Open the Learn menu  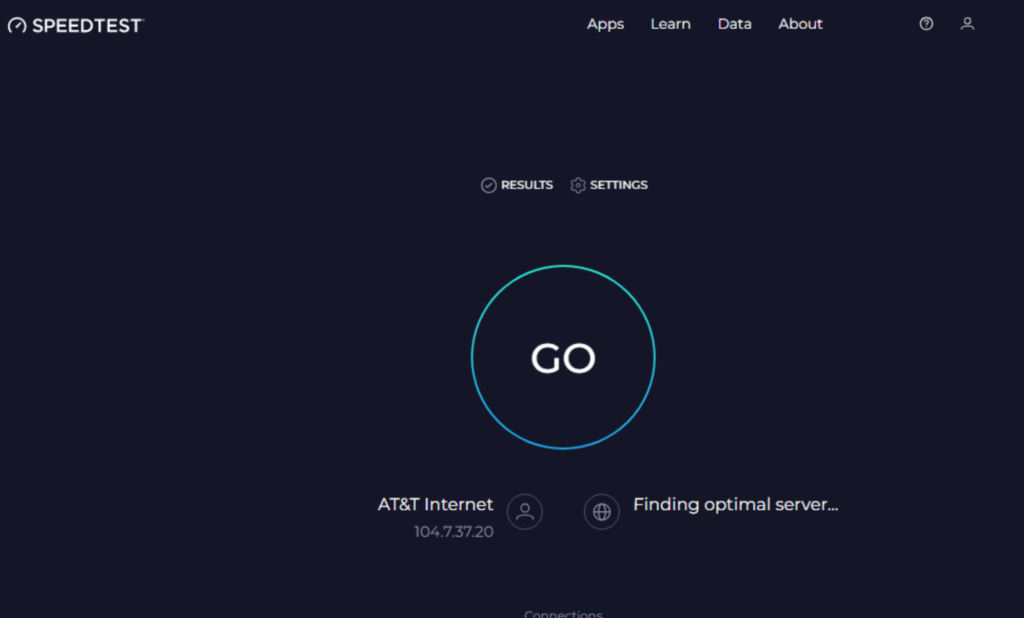click(x=670, y=24)
